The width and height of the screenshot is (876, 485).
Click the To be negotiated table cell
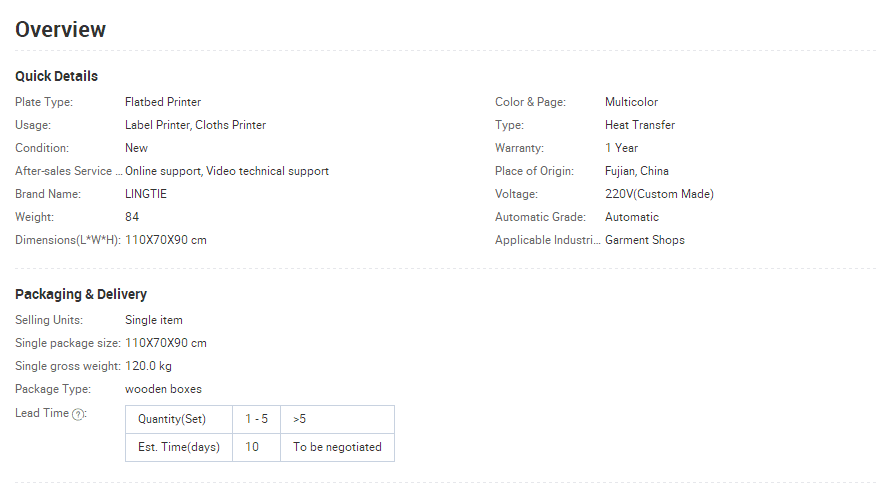[337, 447]
